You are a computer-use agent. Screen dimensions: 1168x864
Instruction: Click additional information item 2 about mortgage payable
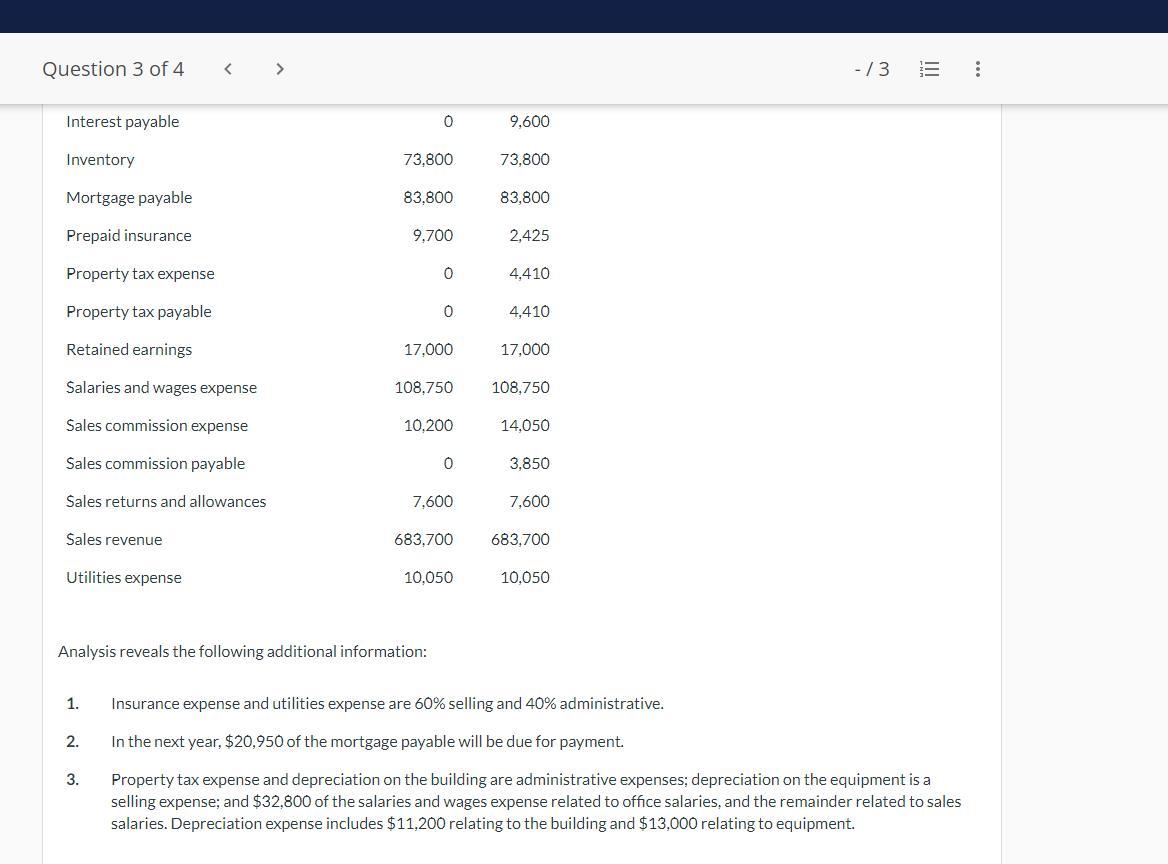tap(367, 741)
